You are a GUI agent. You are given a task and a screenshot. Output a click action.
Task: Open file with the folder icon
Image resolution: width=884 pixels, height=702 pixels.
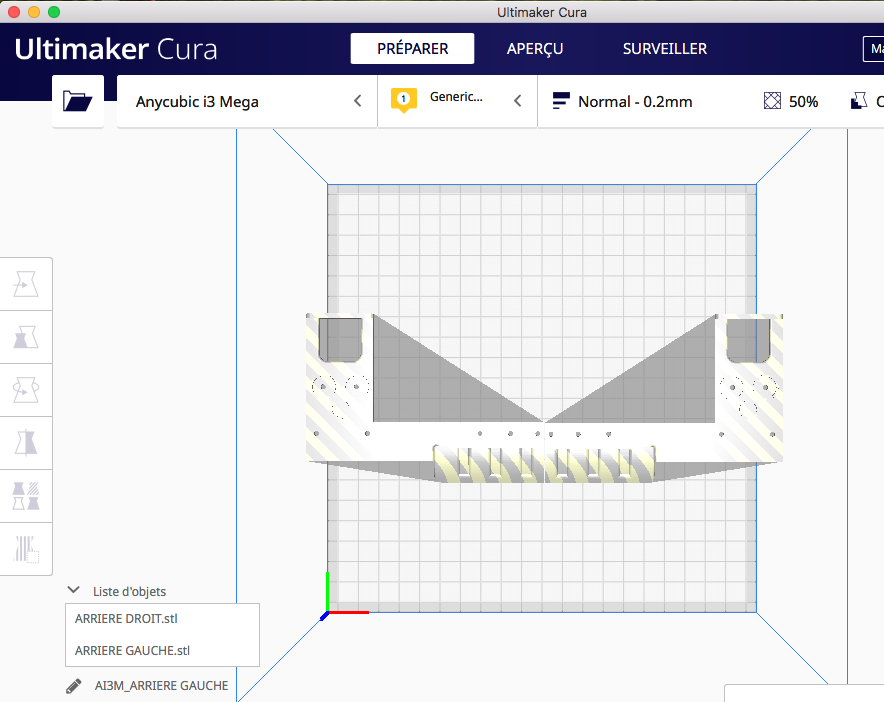click(x=78, y=101)
